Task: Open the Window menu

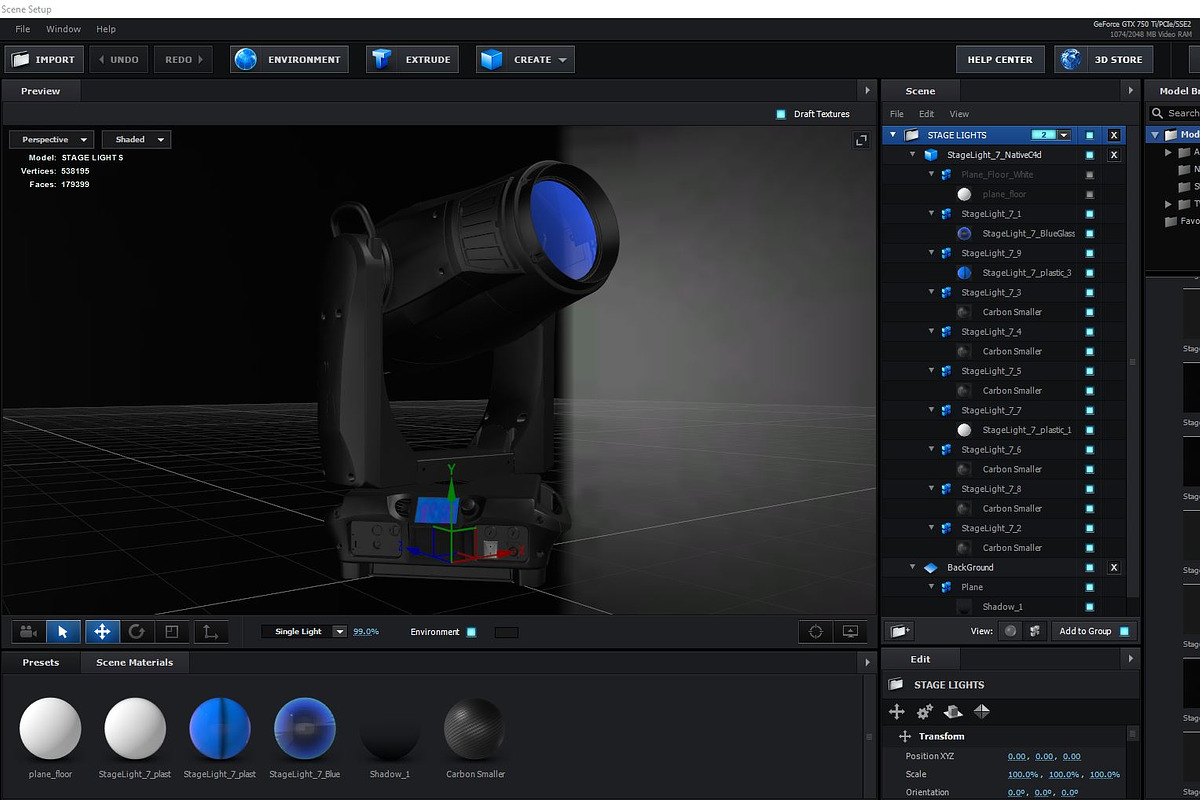Action: 64,29
